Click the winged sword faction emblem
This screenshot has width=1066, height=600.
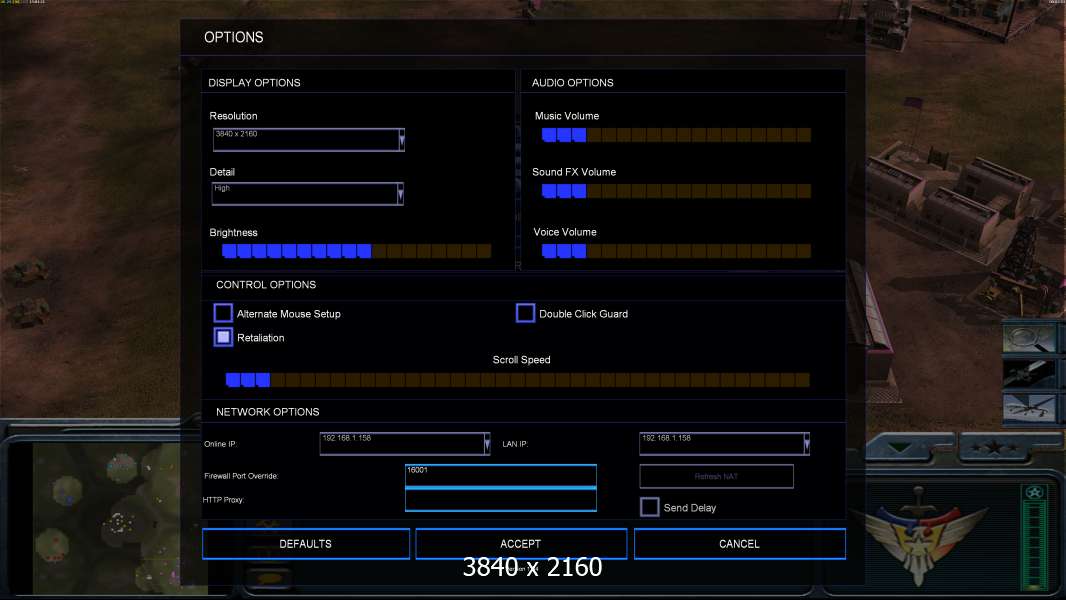click(919, 537)
